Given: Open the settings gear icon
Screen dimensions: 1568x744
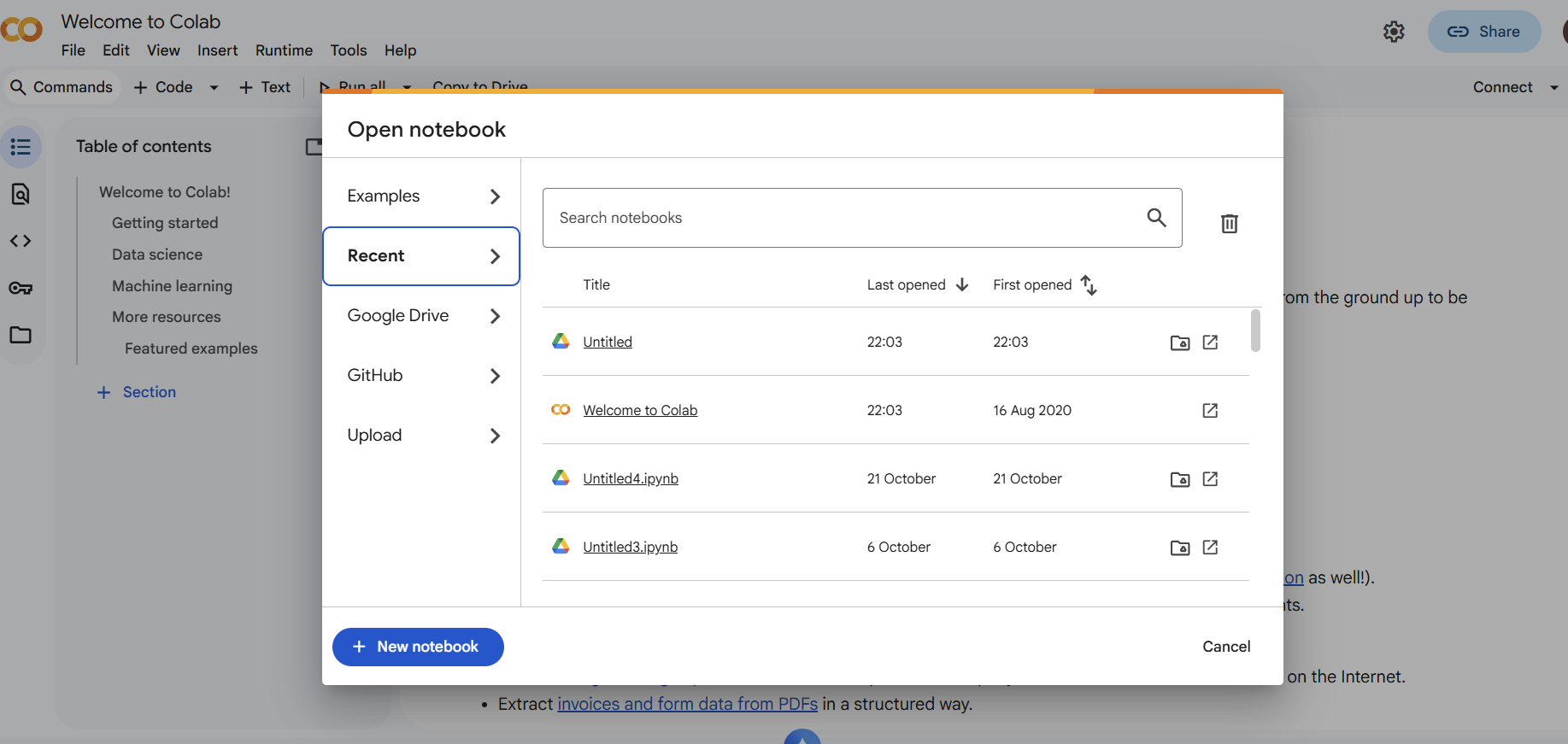Looking at the screenshot, I should [x=1394, y=32].
